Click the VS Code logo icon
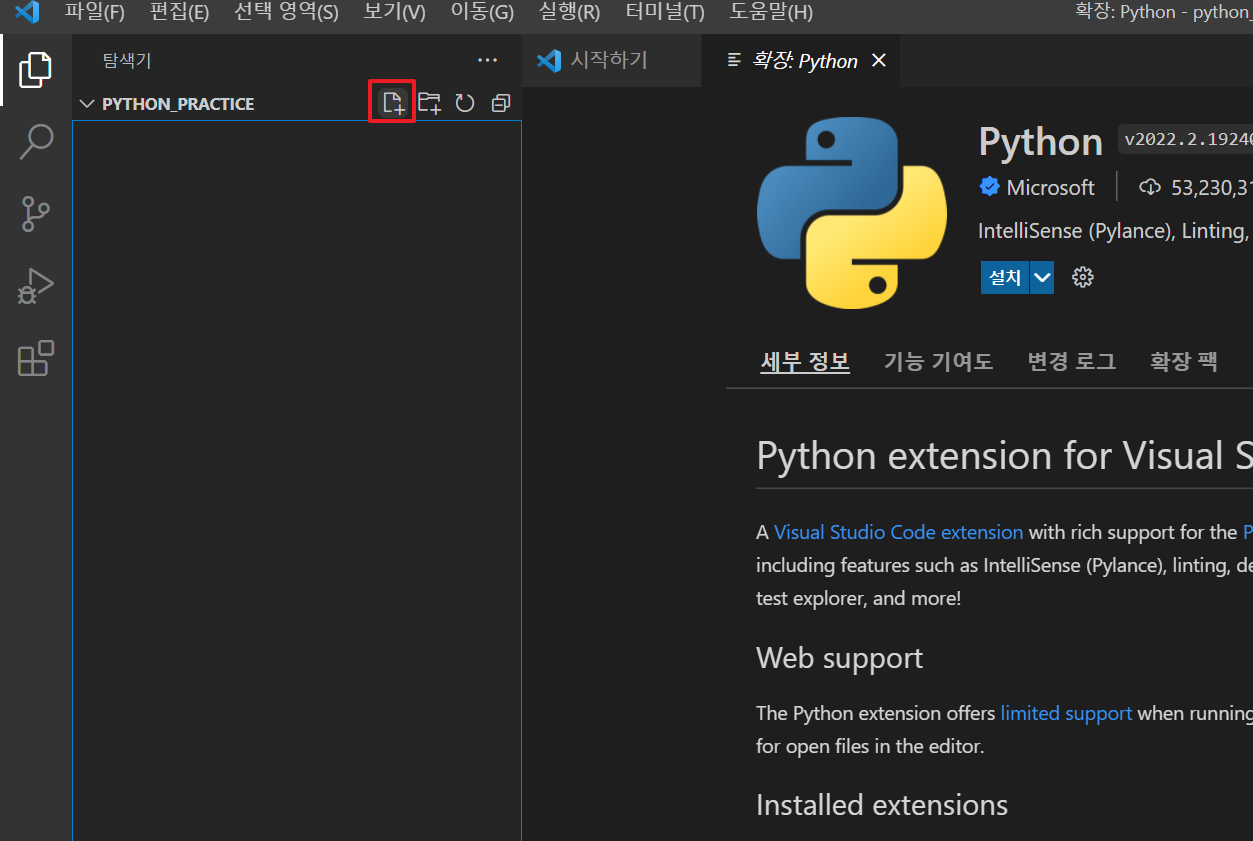The height and width of the screenshot is (841, 1253). [x=27, y=12]
